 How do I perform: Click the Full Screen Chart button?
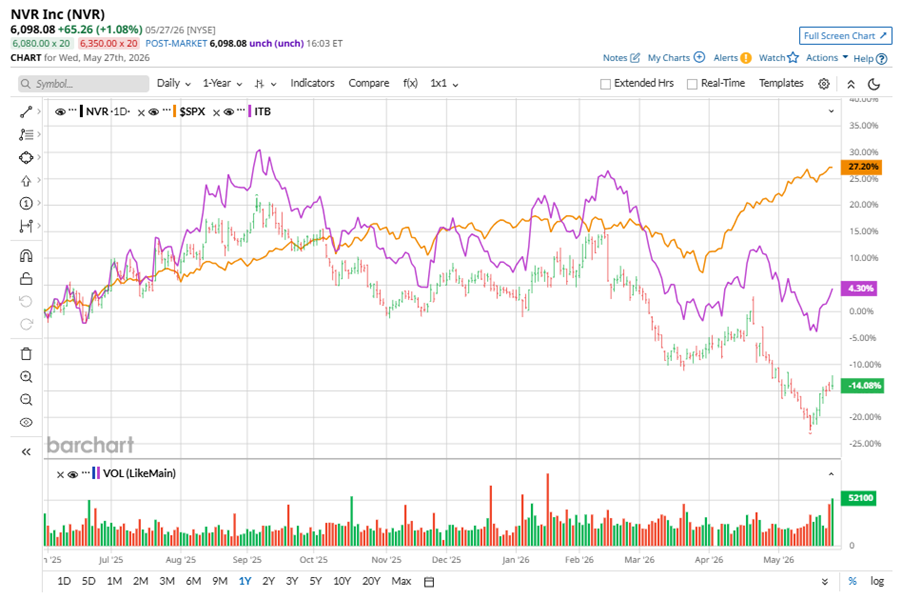pyautogui.click(x=845, y=36)
